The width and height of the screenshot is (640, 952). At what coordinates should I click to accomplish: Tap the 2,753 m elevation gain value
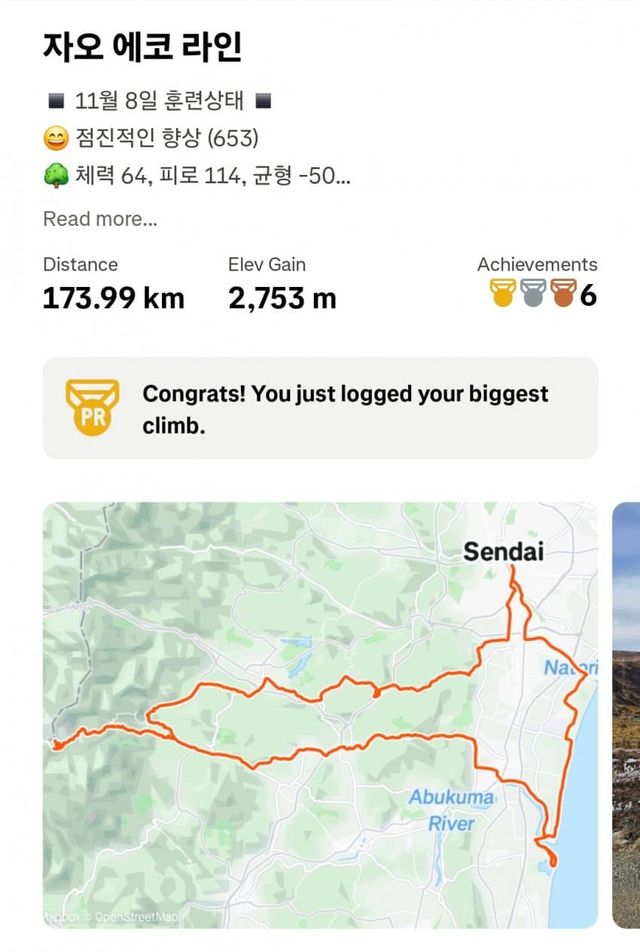pyautogui.click(x=282, y=298)
